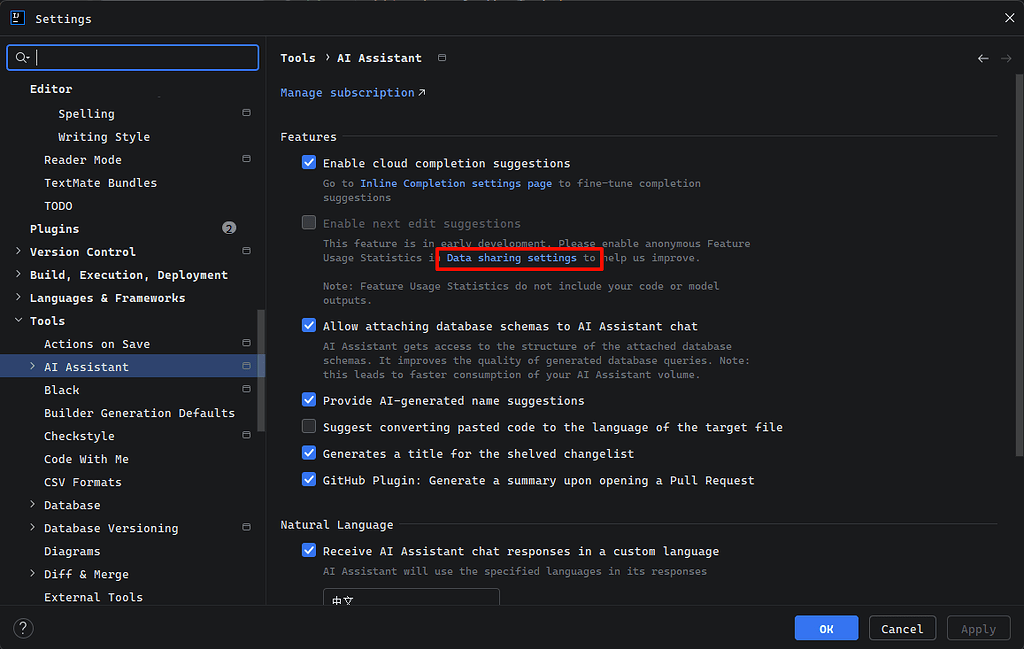Uncheck GitHub Plugin Pull Request summary option
Image resolution: width=1024 pixels, height=649 pixels.
309,479
